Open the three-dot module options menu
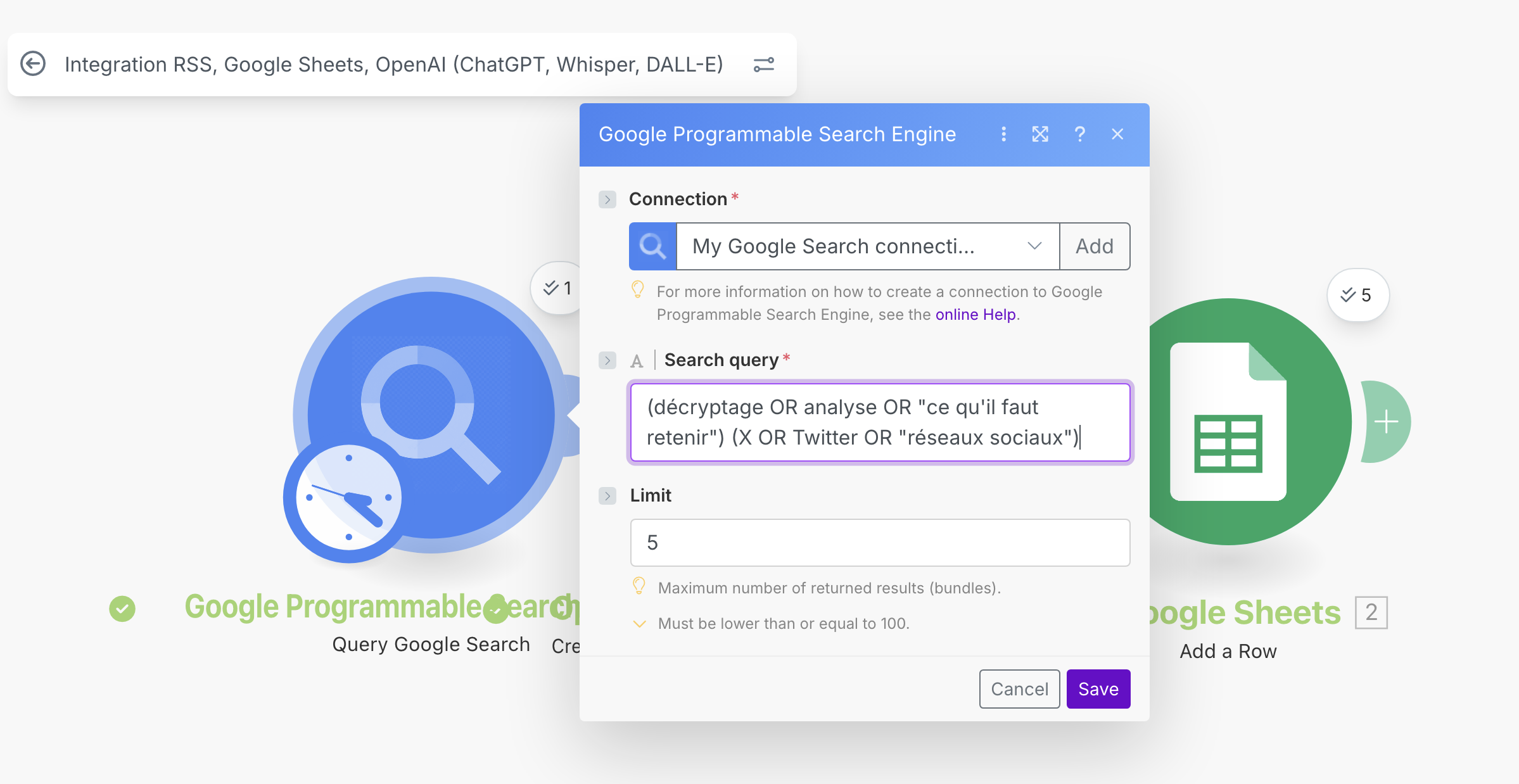This screenshot has height=784, width=1519. (1003, 134)
